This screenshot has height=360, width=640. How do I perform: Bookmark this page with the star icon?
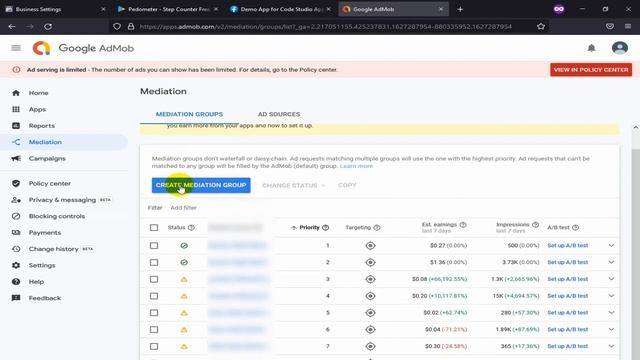[x=541, y=27]
